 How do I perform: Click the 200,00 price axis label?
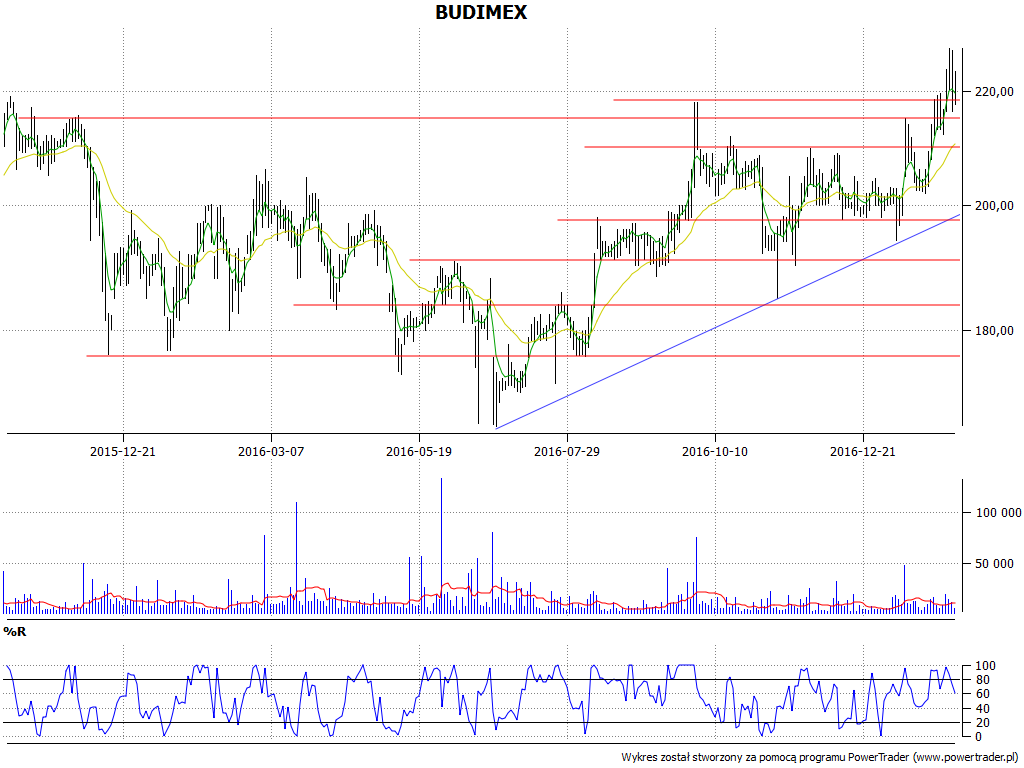pyautogui.click(x=994, y=206)
